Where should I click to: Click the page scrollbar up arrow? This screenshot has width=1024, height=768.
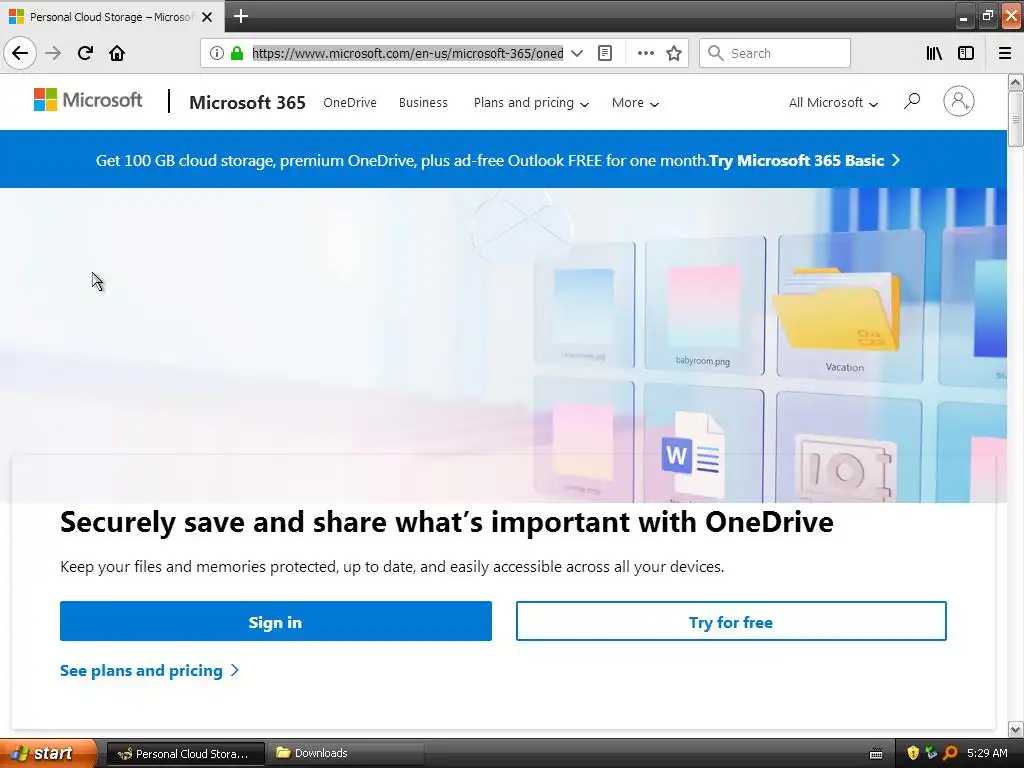pyautogui.click(x=1015, y=82)
